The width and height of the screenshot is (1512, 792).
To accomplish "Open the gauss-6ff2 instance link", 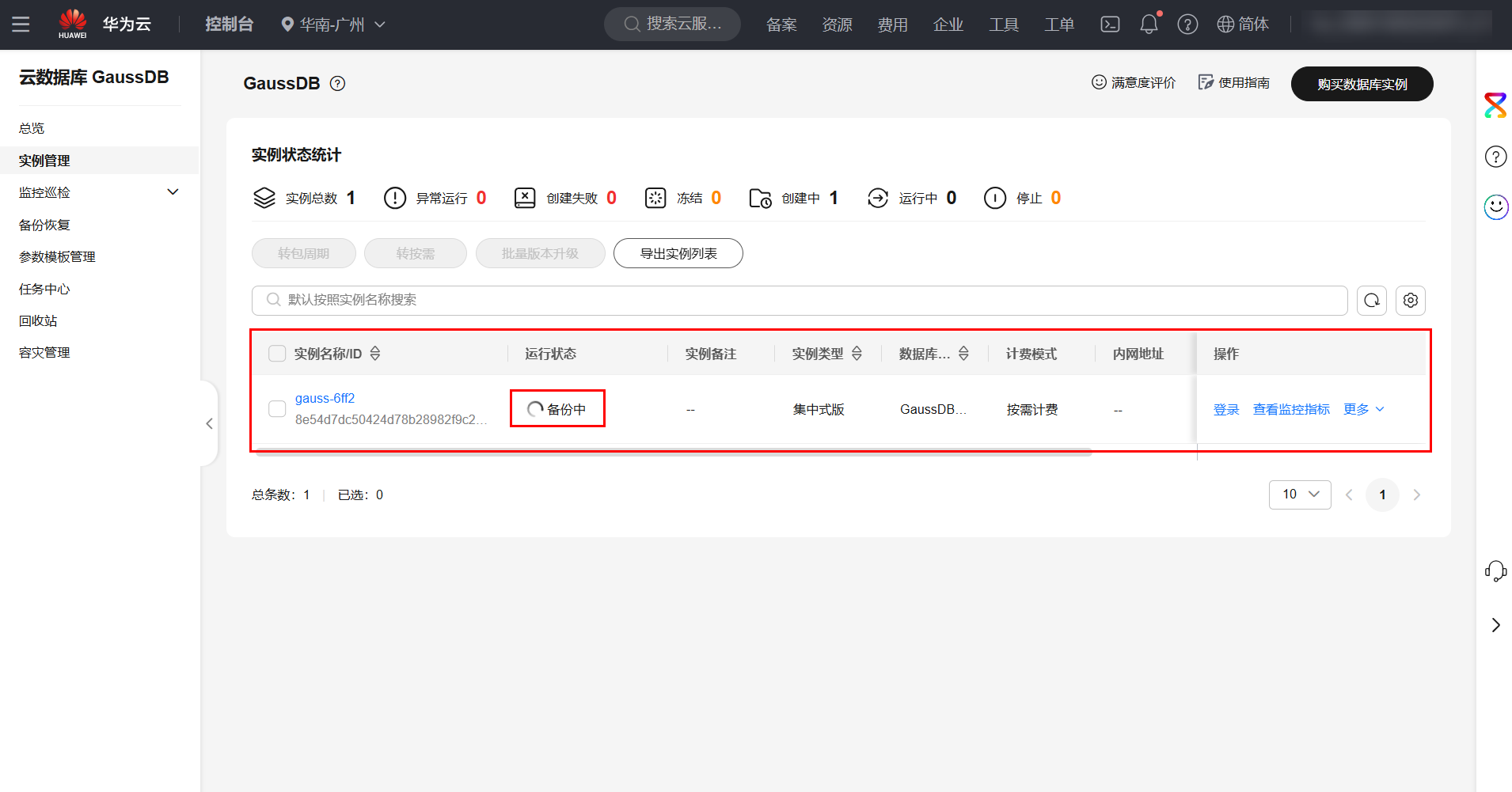I will (x=325, y=398).
